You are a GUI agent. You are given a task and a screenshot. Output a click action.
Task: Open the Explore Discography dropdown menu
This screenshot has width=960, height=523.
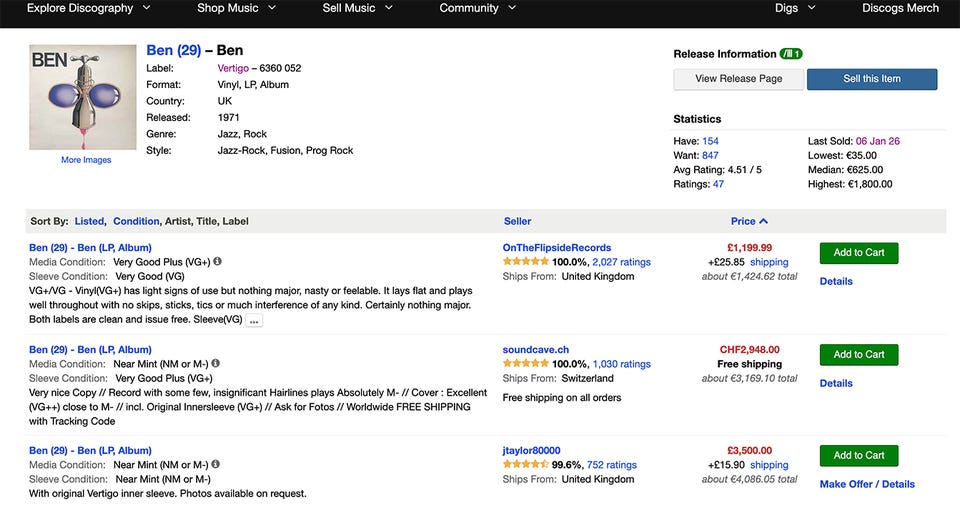pos(88,8)
